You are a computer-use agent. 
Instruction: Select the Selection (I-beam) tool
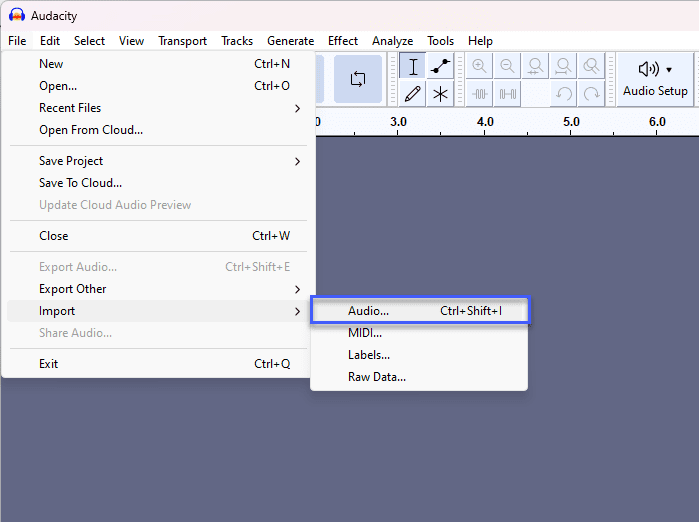click(x=413, y=67)
